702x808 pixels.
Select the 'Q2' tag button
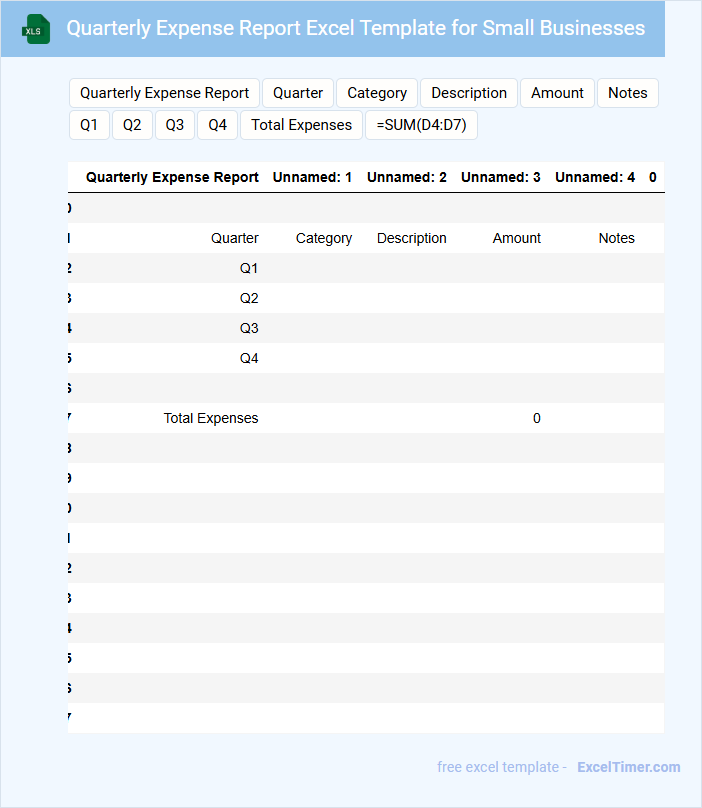pos(132,125)
